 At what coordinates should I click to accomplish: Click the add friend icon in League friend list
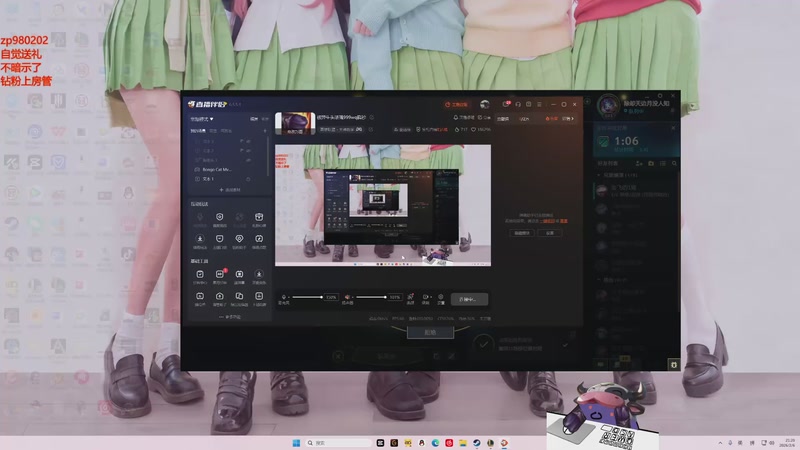[639, 163]
